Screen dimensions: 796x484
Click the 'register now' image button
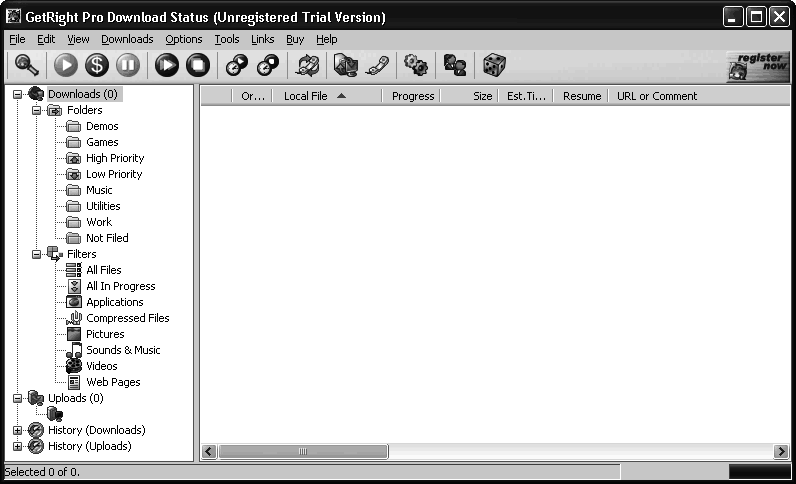pyautogui.click(x=757, y=65)
